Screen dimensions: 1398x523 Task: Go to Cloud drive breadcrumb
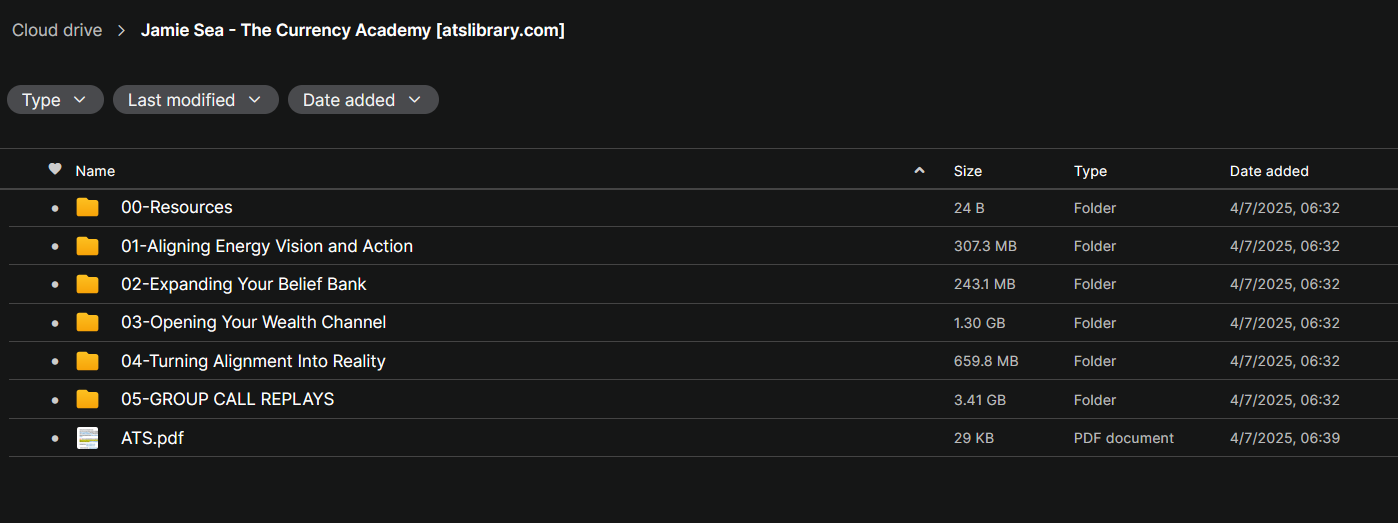[x=57, y=30]
